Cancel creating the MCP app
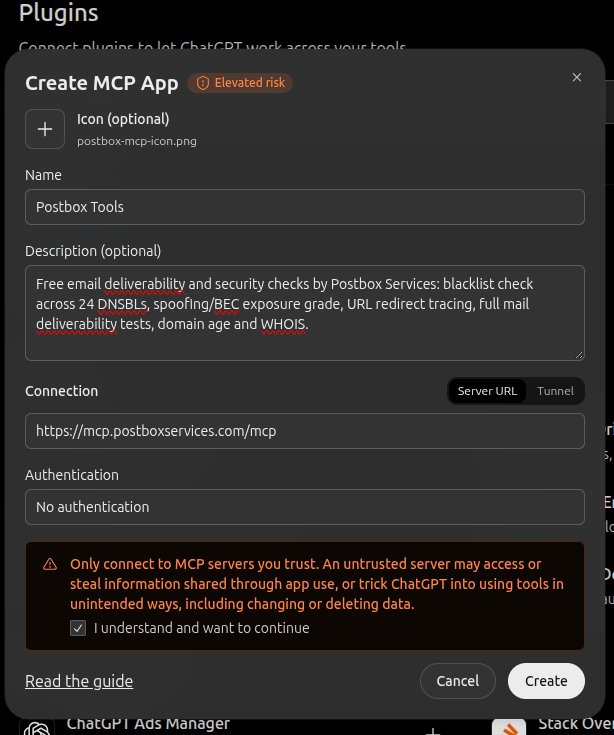This screenshot has height=735, width=614. pos(457,681)
